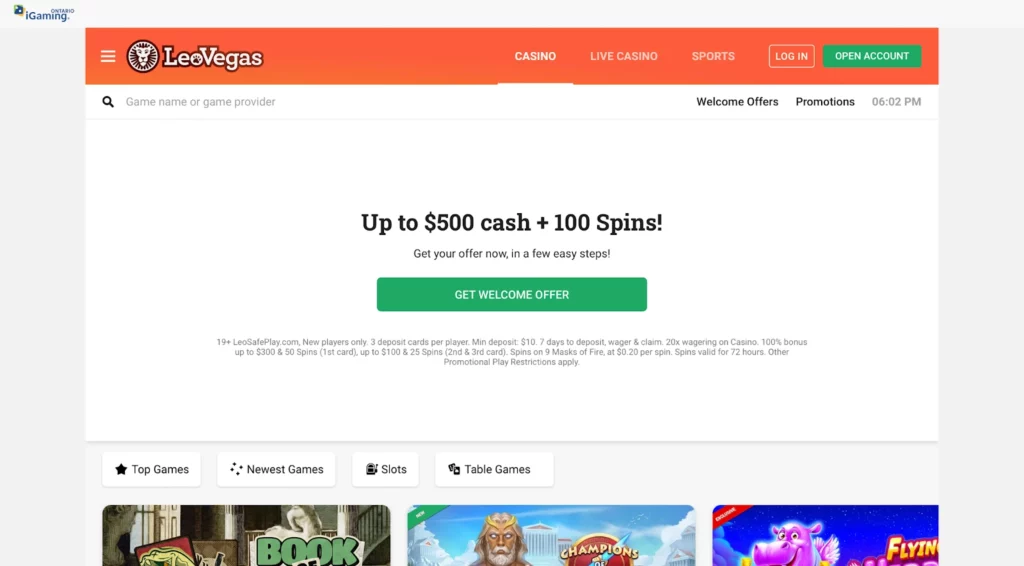Open the Flying Hippo game thumbnail
1024x566 pixels.
tap(825, 535)
